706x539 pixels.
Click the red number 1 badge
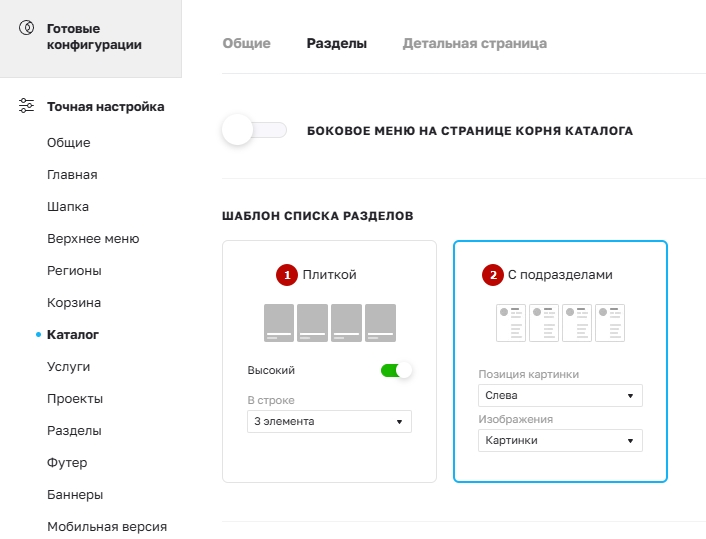click(287, 275)
